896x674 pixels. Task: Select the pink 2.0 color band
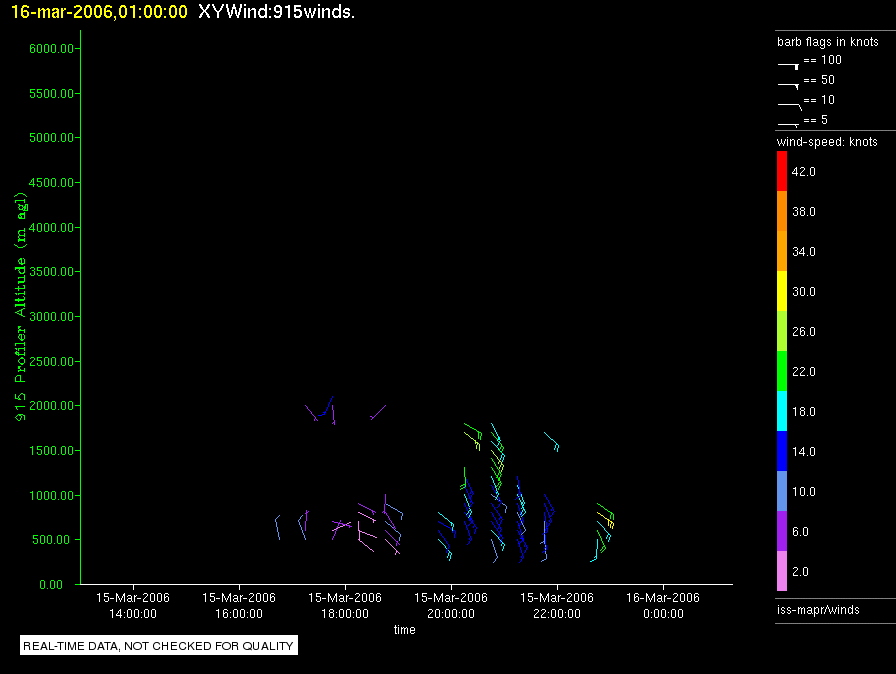pyautogui.click(x=782, y=571)
